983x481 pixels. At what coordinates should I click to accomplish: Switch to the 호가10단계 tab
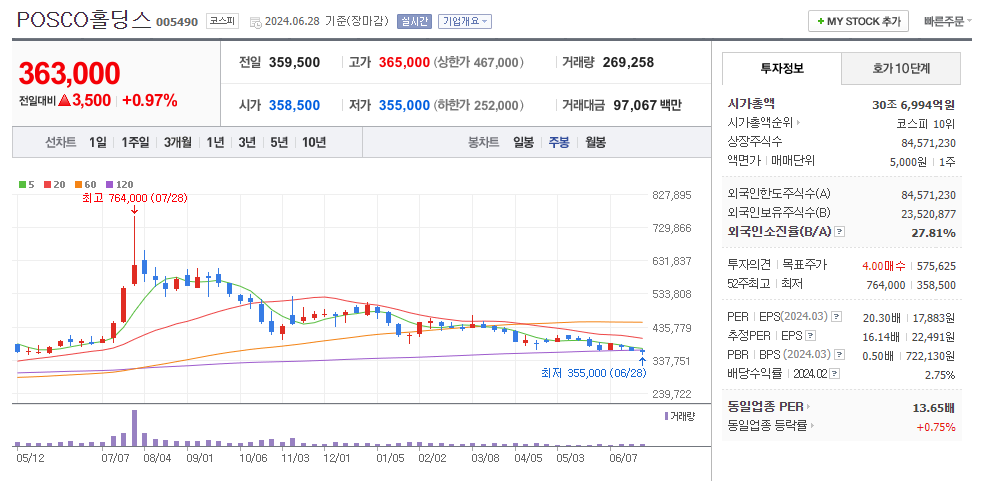click(x=900, y=68)
